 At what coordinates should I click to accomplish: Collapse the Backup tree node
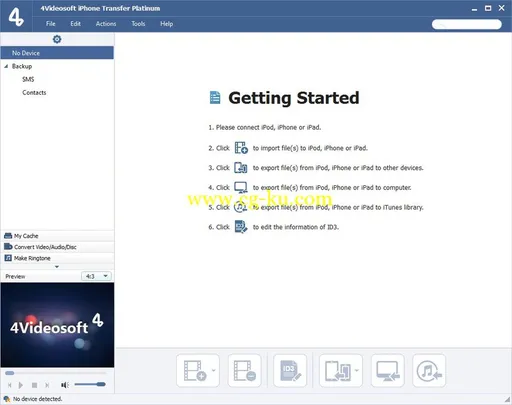click(x=6, y=66)
